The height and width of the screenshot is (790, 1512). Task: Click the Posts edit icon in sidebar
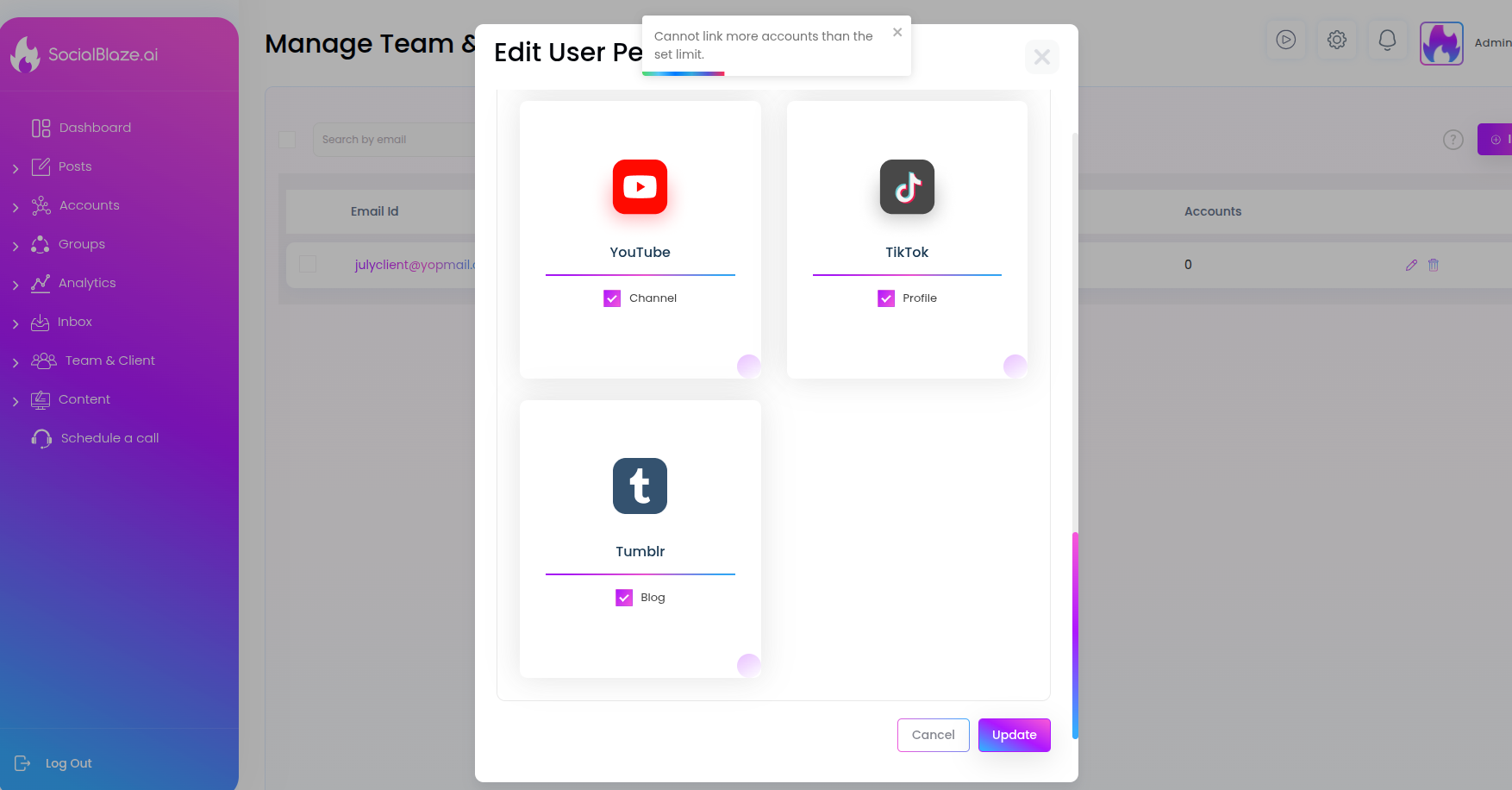tap(41, 166)
